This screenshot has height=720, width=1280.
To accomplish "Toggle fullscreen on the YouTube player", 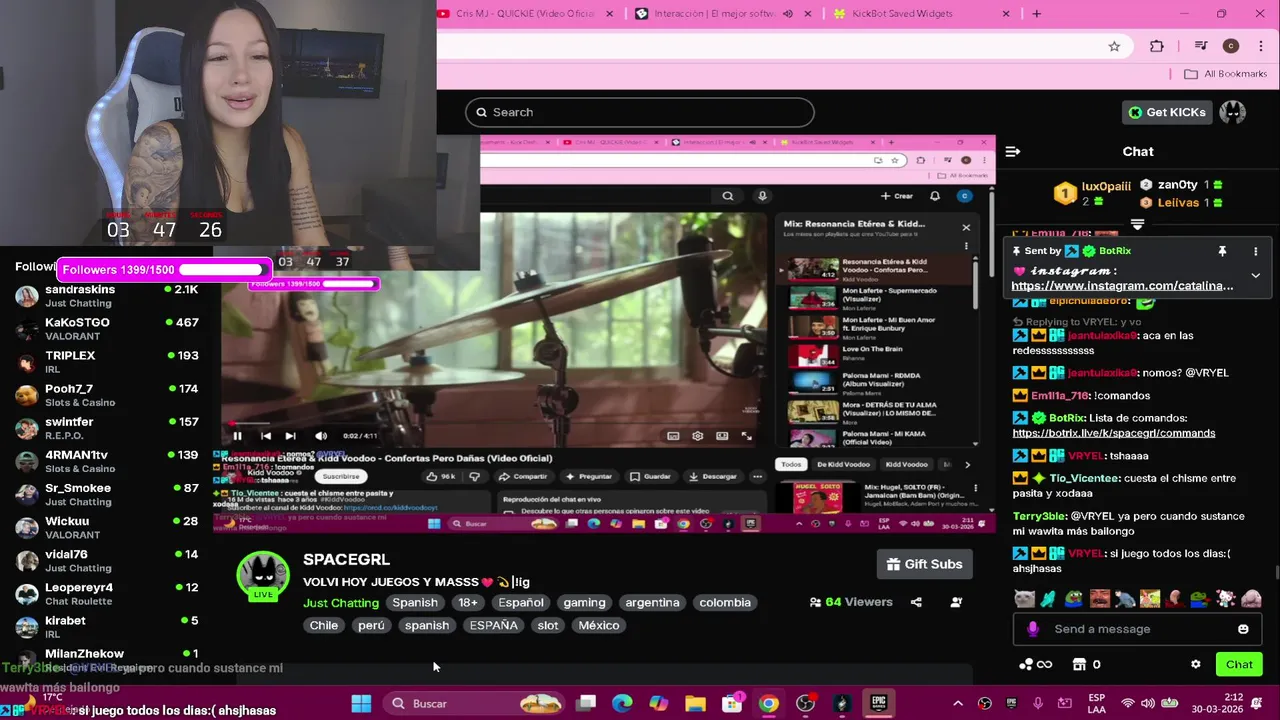I will pyautogui.click(x=746, y=436).
